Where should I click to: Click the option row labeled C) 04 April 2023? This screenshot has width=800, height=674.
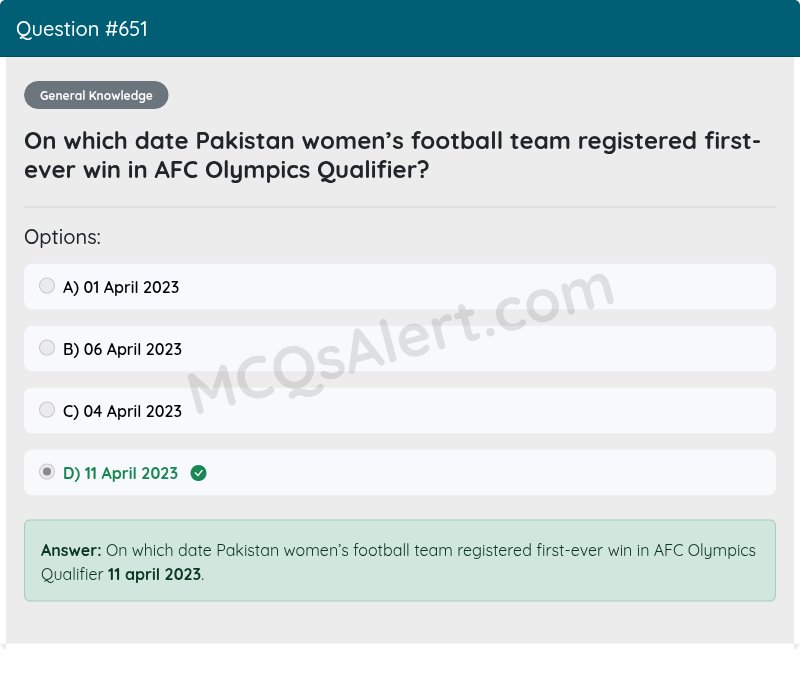(400, 410)
